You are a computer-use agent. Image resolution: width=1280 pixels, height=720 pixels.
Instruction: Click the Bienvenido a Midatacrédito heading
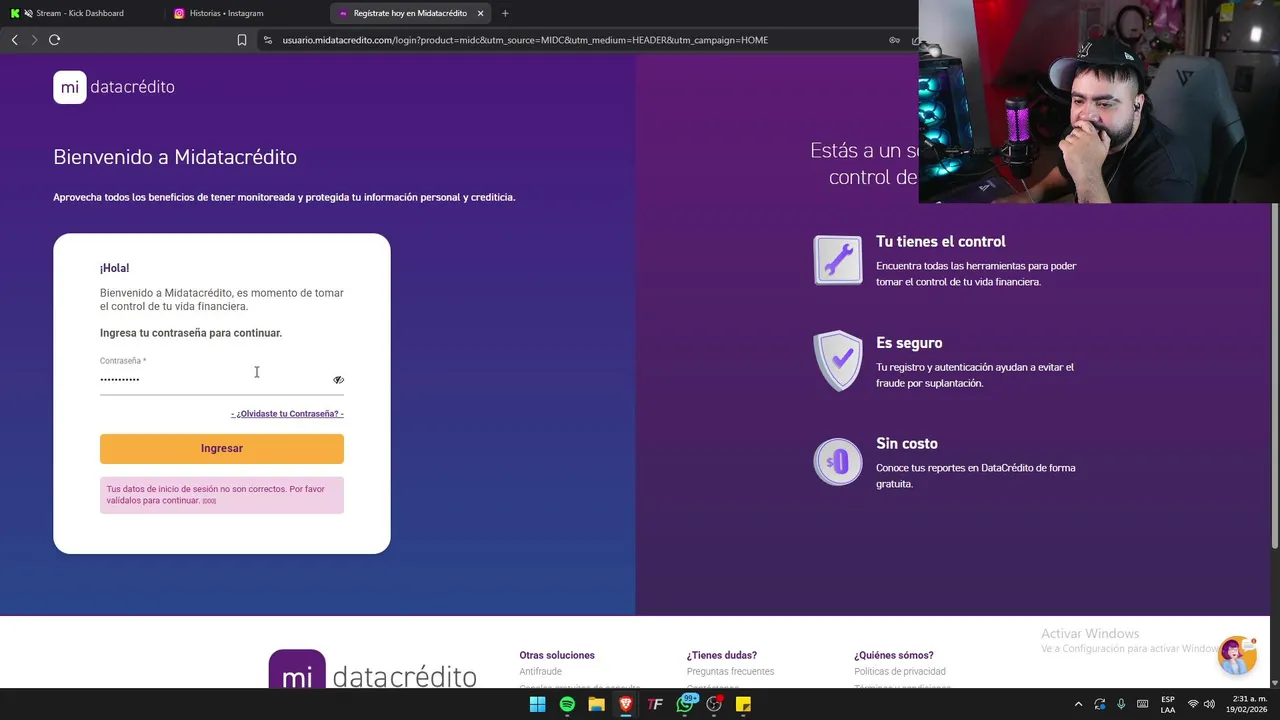click(175, 157)
